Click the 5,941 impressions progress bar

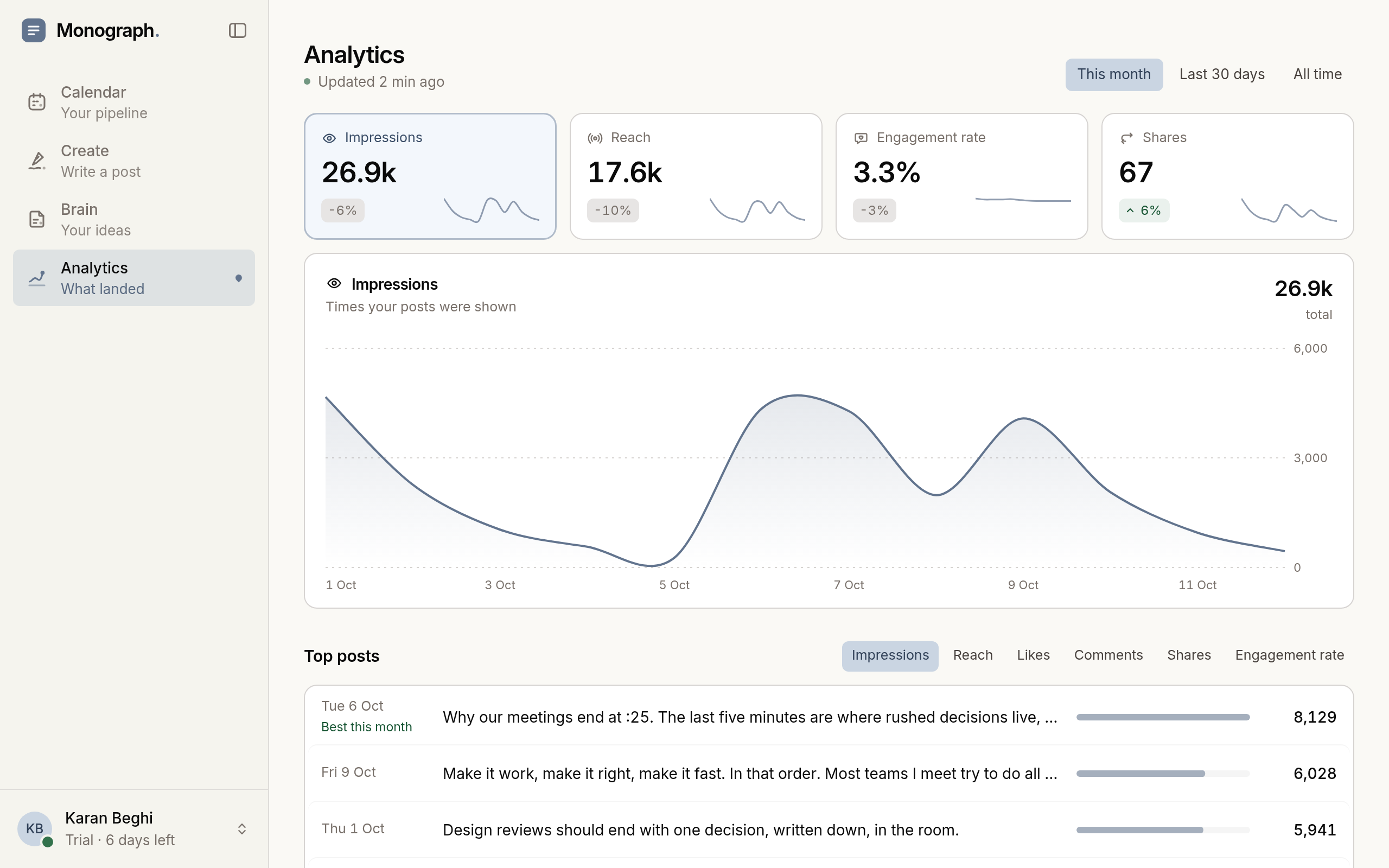coord(1163,829)
